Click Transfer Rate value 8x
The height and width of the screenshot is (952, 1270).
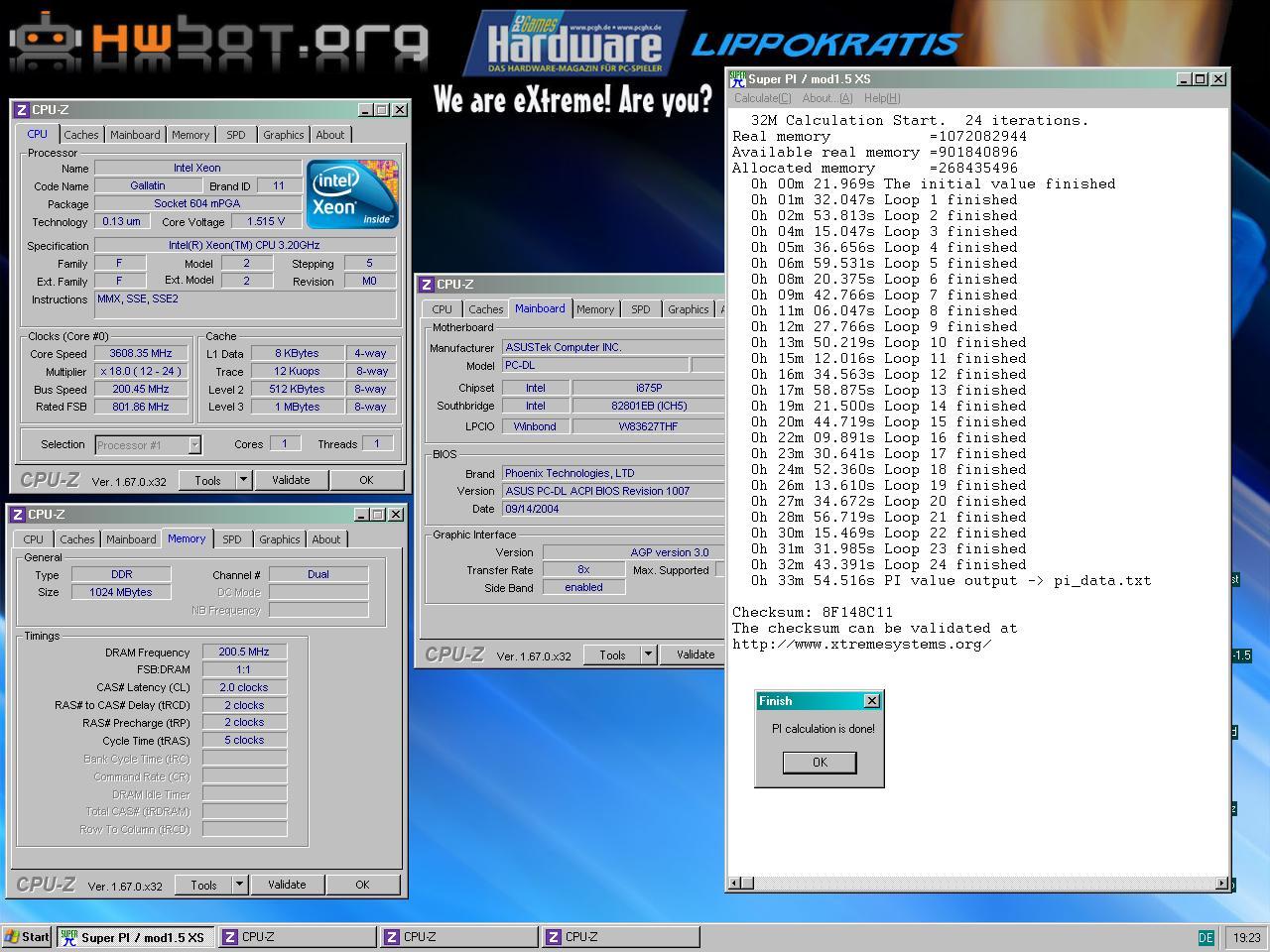583,569
